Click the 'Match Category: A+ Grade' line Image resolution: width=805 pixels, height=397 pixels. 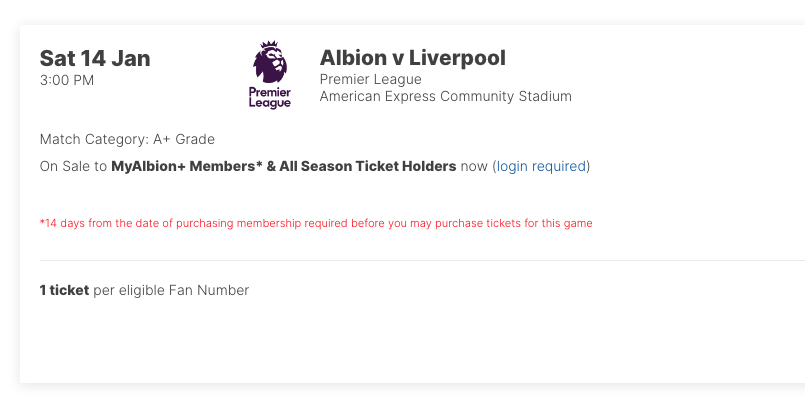click(x=127, y=139)
